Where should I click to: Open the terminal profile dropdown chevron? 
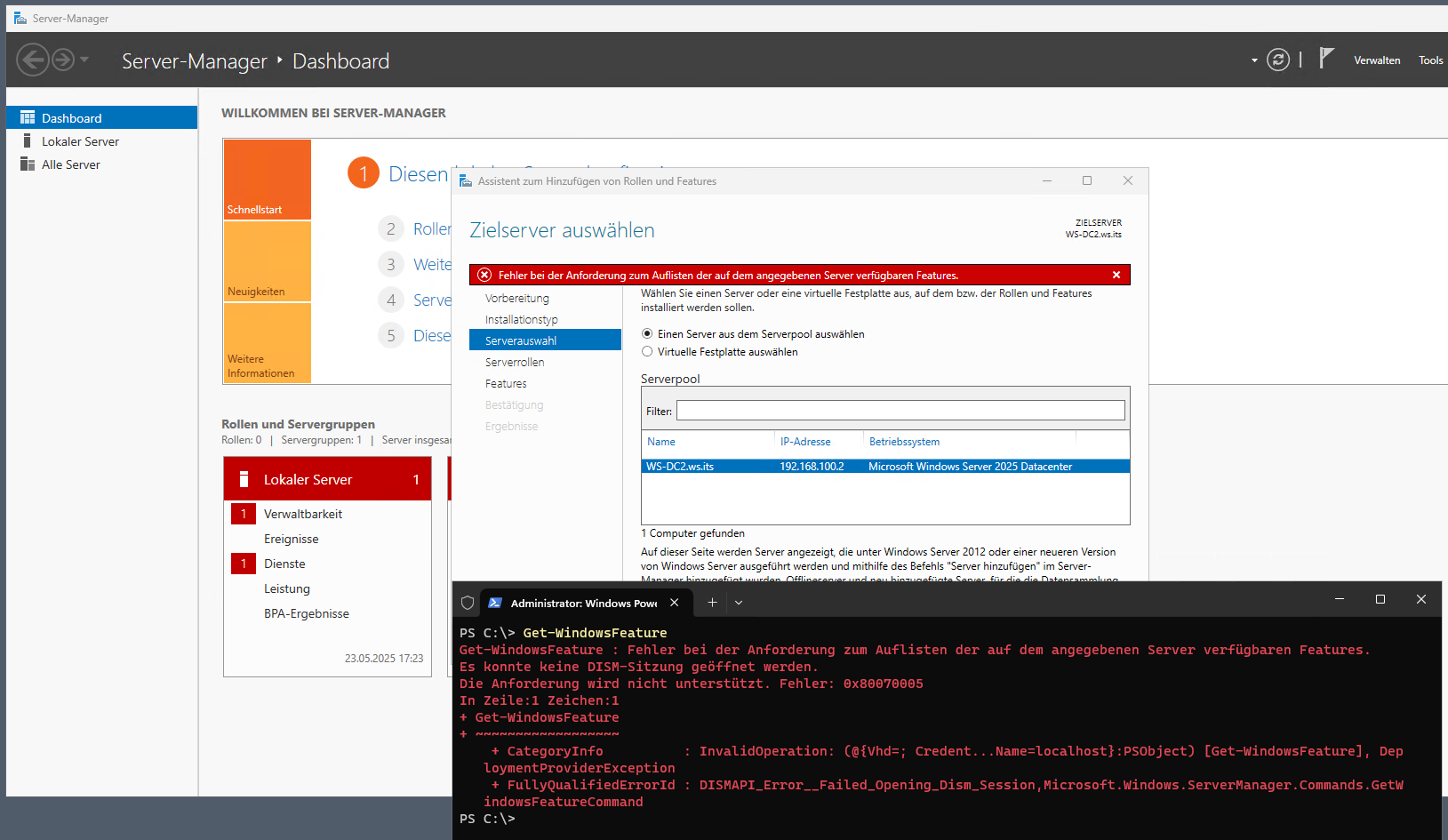[x=739, y=603]
